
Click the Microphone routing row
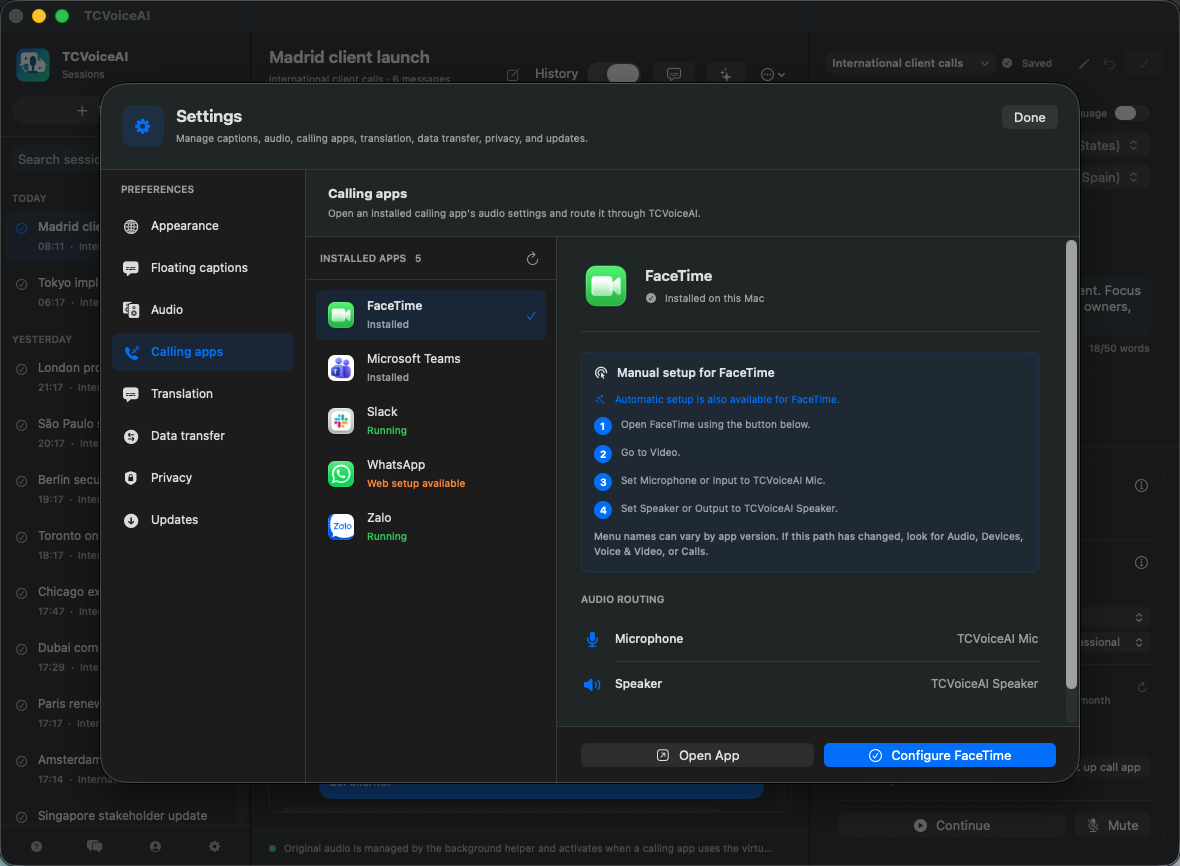pos(810,639)
